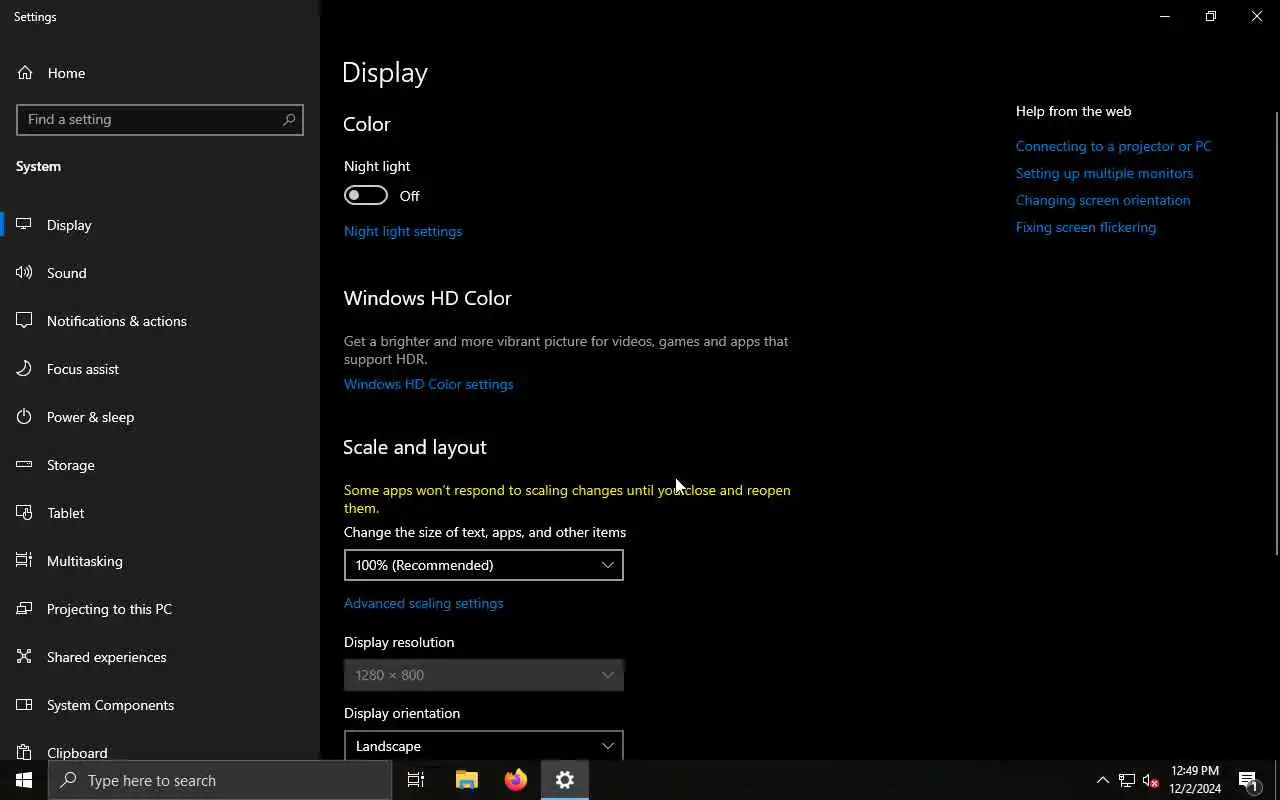Click the Find a setting search box
Image resolution: width=1280 pixels, height=800 pixels.
pyautogui.click(x=160, y=119)
